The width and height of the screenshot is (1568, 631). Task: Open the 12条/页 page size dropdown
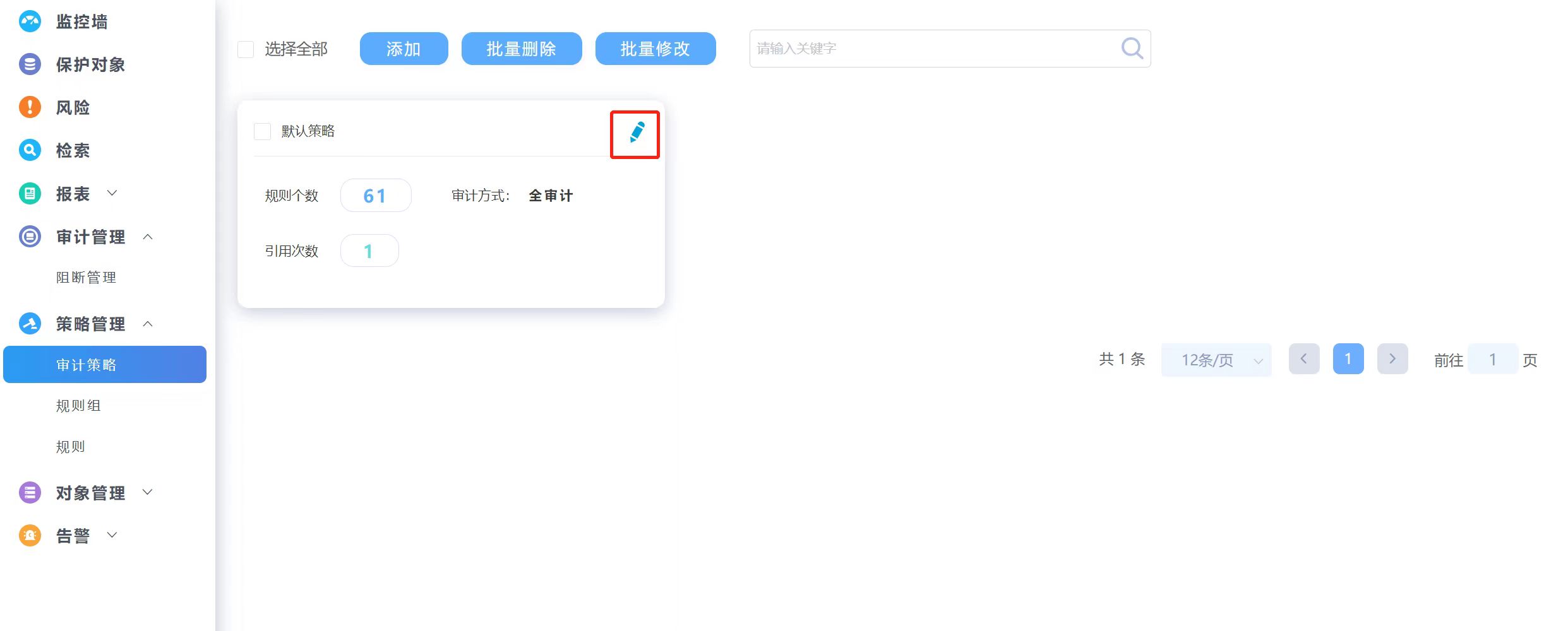click(x=1216, y=360)
